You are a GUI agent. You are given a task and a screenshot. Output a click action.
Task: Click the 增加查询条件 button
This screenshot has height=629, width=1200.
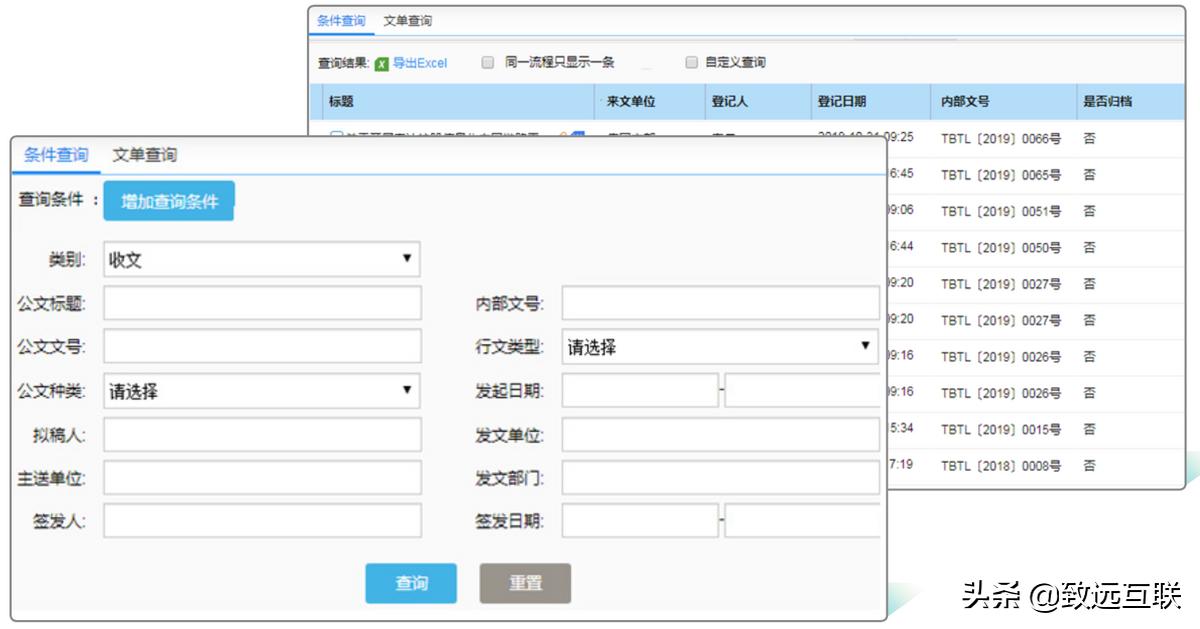pos(168,200)
